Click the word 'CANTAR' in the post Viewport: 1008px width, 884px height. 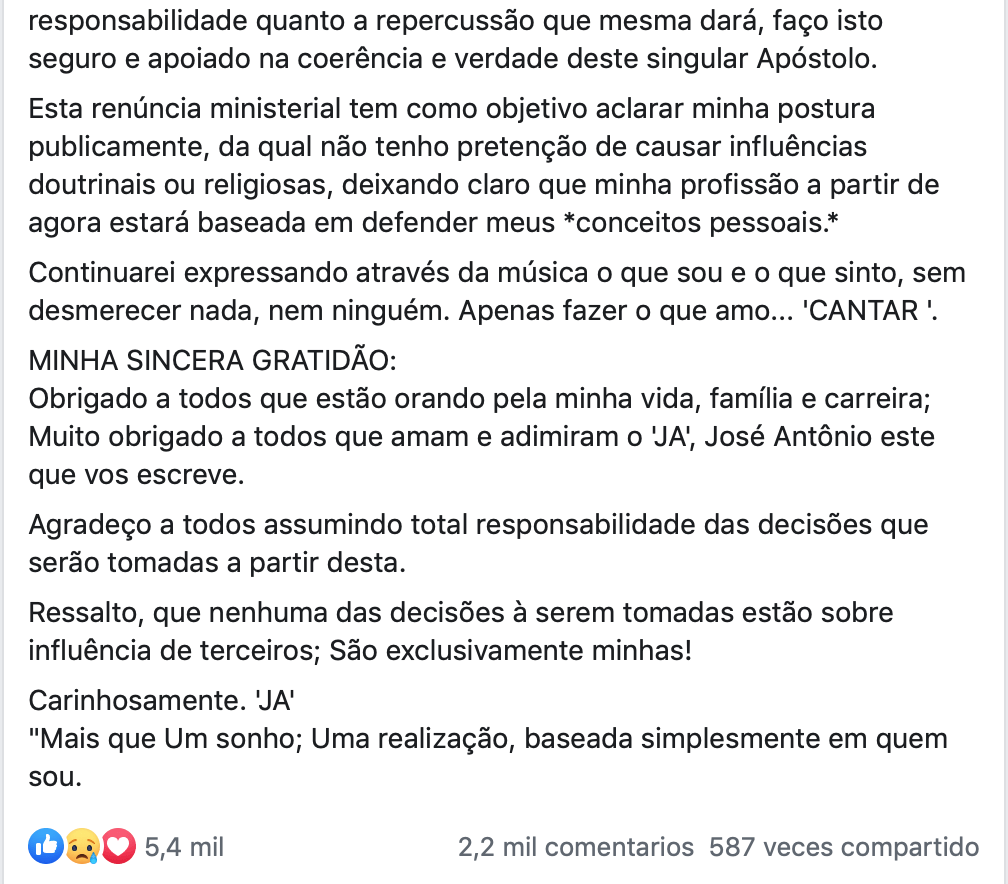(x=864, y=311)
